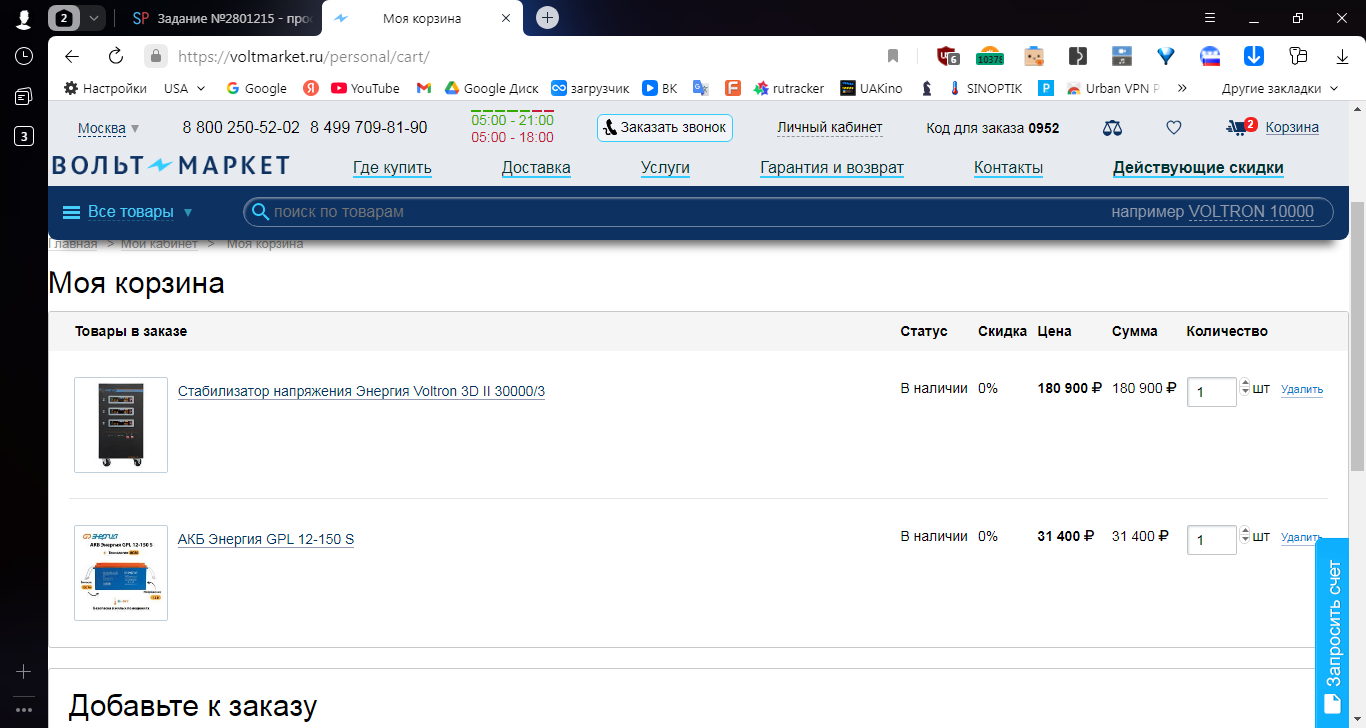Open АКБ Энергия GPL 12-150 S link
The height and width of the screenshot is (728, 1366).
(x=266, y=539)
